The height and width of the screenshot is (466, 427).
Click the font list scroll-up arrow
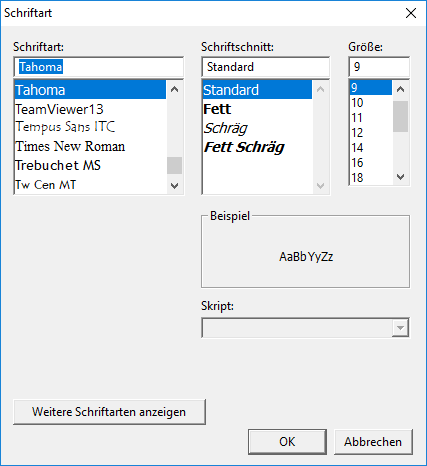point(174,89)
